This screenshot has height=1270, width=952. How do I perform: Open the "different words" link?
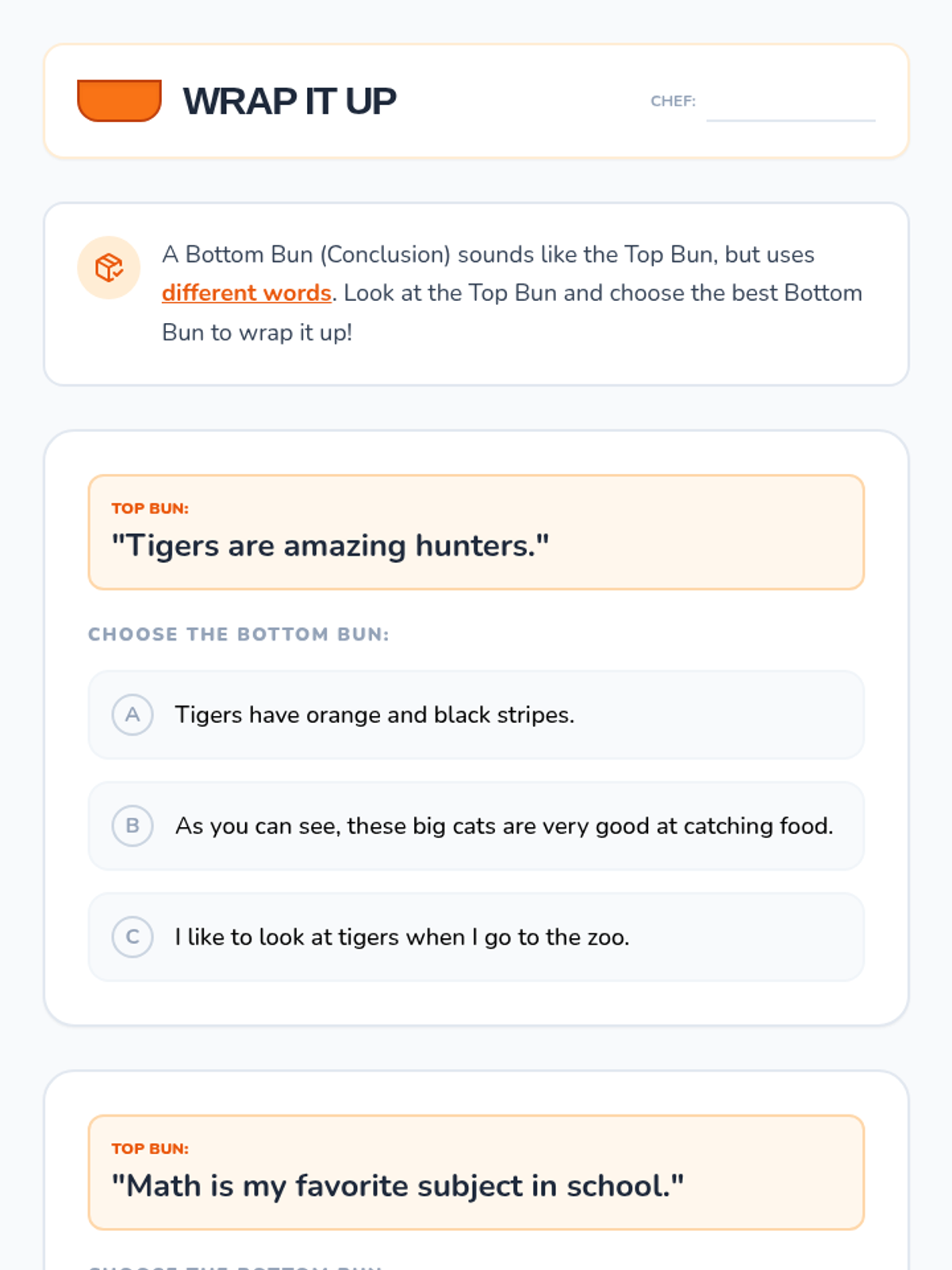coord(247,293)
